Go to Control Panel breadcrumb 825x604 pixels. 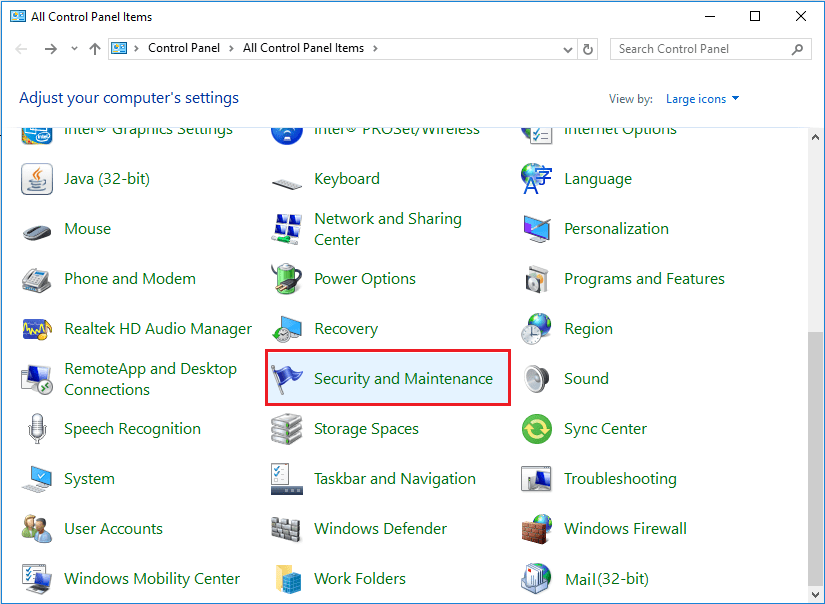click(184, 48)
